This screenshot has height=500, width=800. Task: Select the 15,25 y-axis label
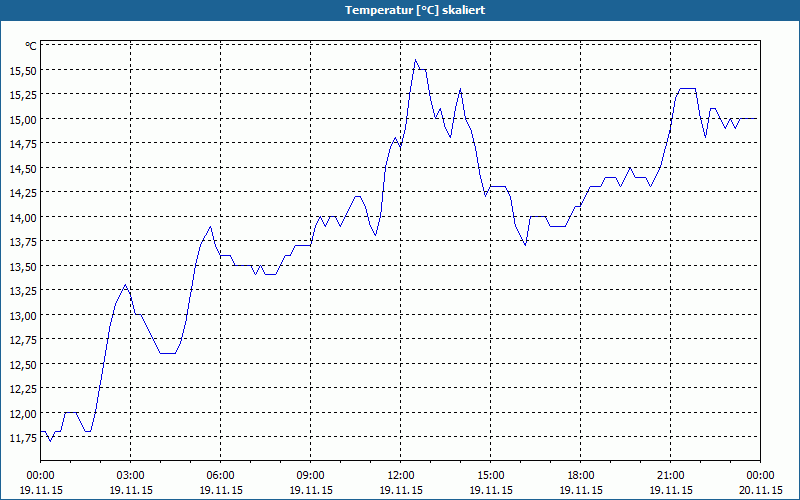click(23, 95)
